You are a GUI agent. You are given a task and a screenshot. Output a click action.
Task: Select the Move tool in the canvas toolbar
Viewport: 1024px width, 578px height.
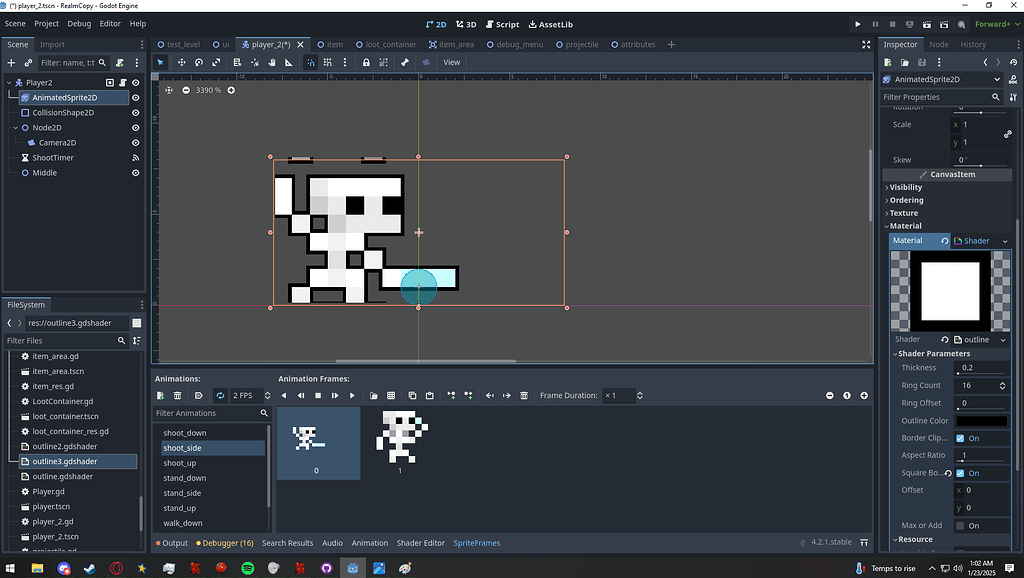tap(181, 62)
